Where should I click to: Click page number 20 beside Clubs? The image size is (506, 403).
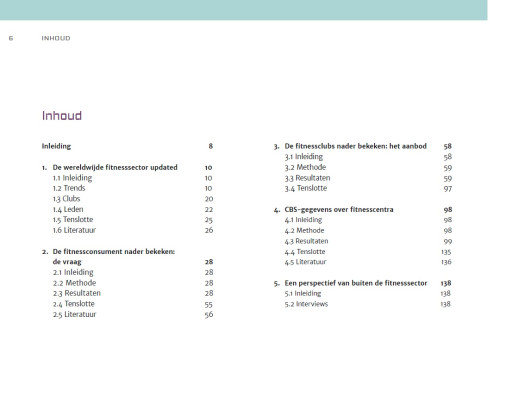209,199
